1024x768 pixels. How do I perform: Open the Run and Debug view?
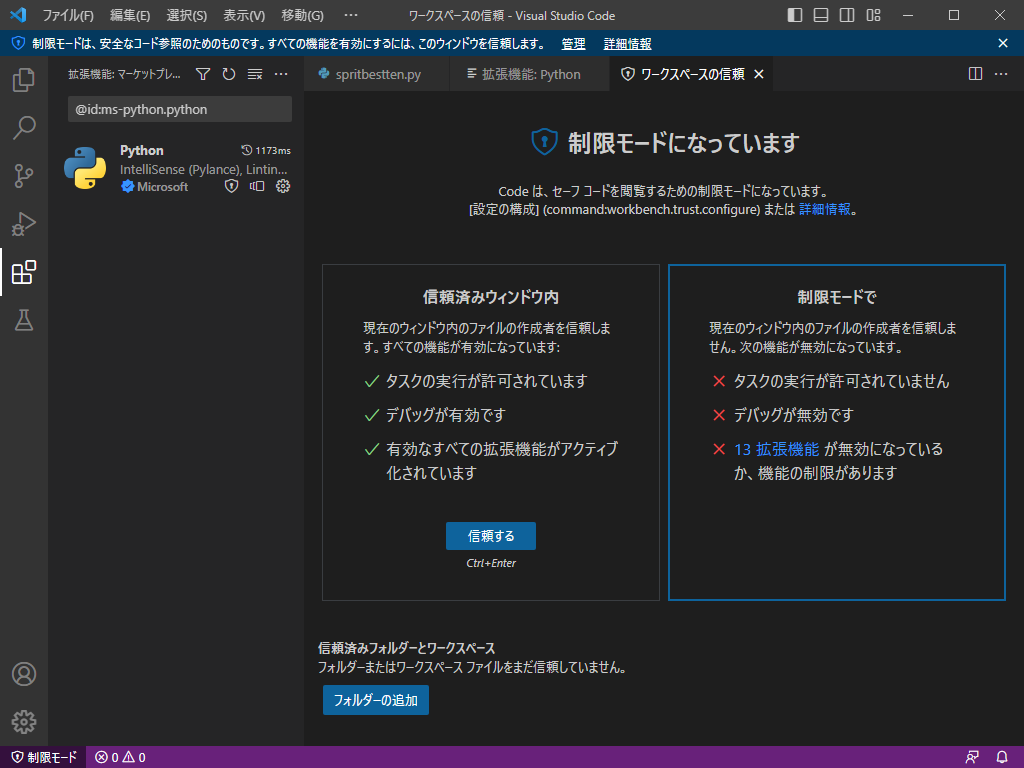(x=24, y=224)
